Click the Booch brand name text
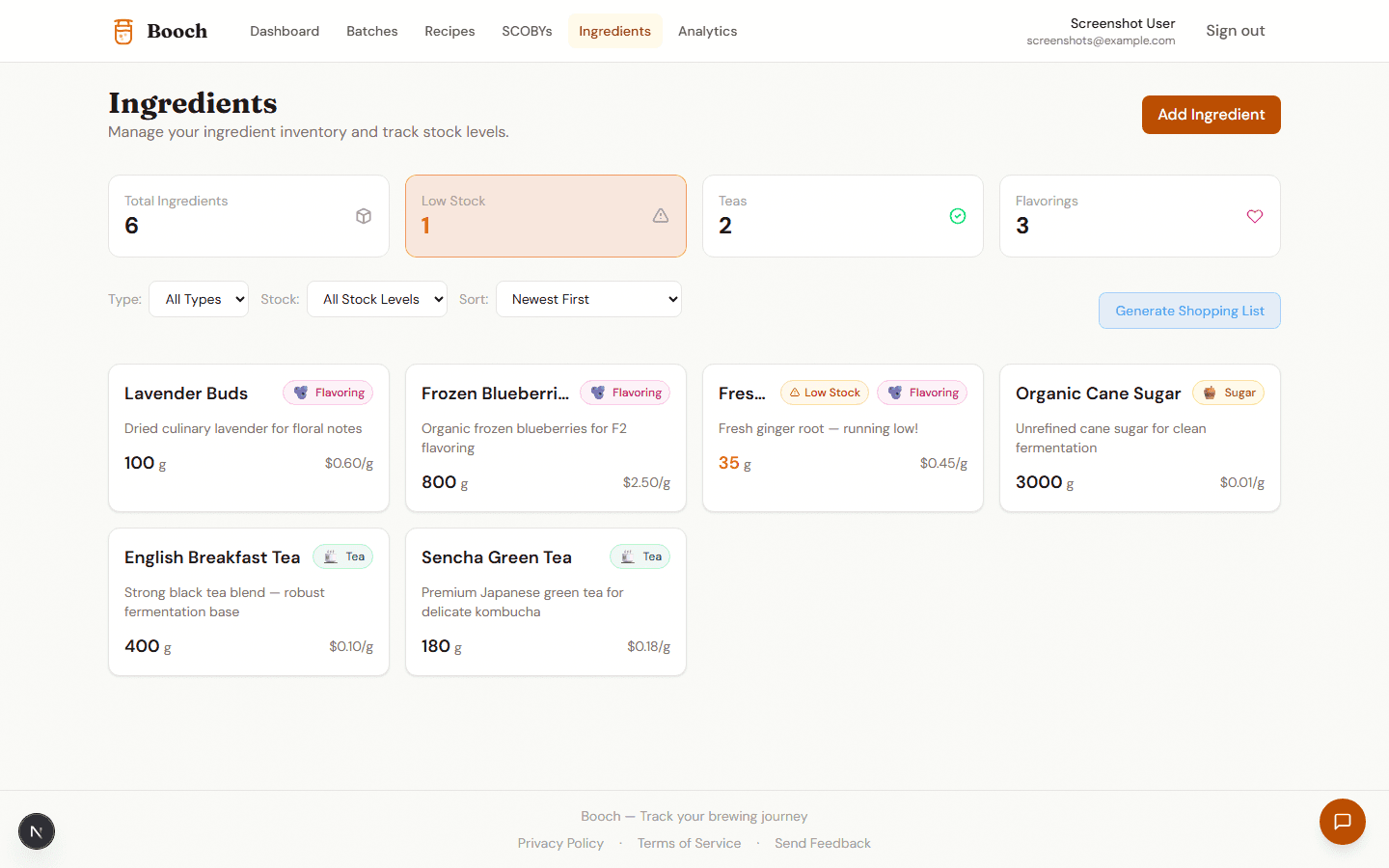The image size is (1389, 868). coord(177,31)
